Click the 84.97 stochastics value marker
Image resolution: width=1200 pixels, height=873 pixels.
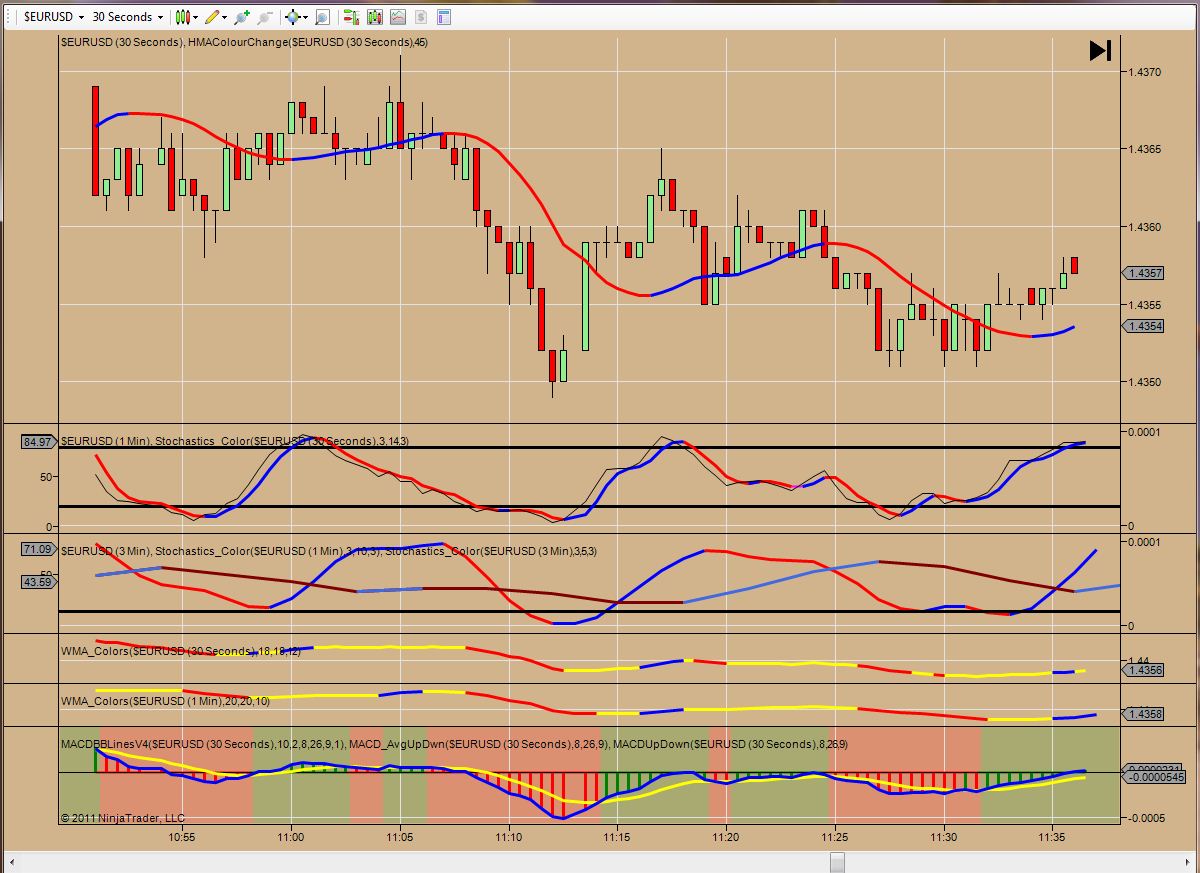point(38,441)
